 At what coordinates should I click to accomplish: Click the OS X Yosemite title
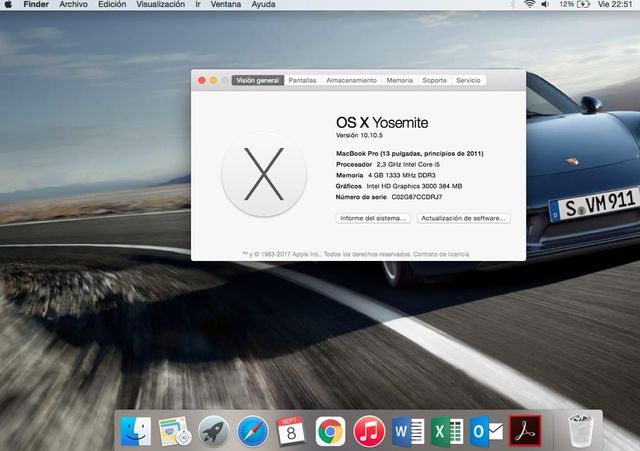point(382,122)
